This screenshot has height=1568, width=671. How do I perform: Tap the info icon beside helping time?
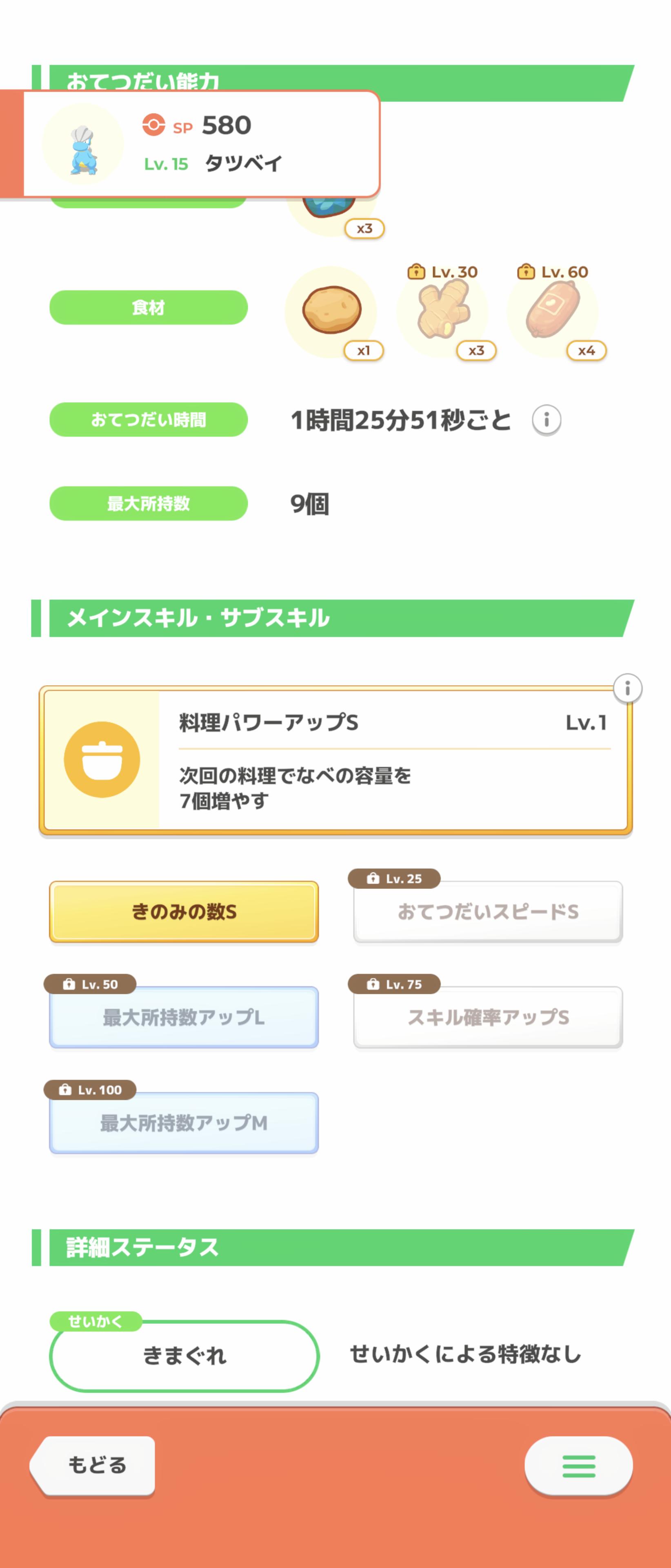pos(546,420)
